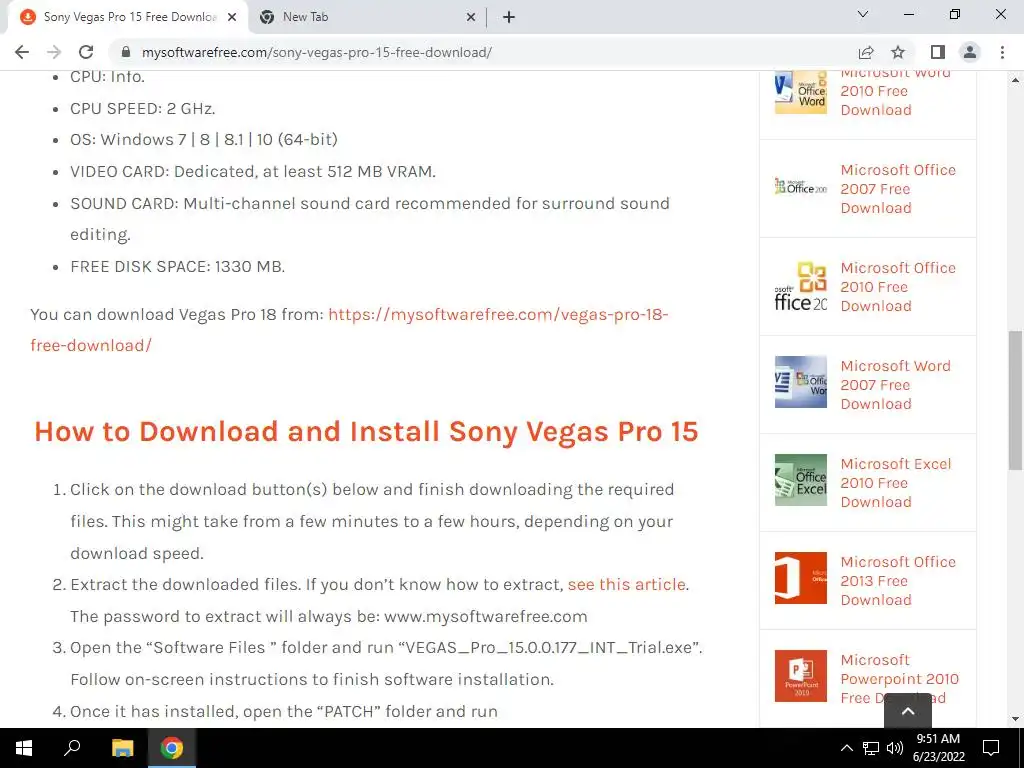The image size is (1024, 768).
Task: Click the 'CPU SPEED: 2 GHz.' line
Action: coord(143,108)
